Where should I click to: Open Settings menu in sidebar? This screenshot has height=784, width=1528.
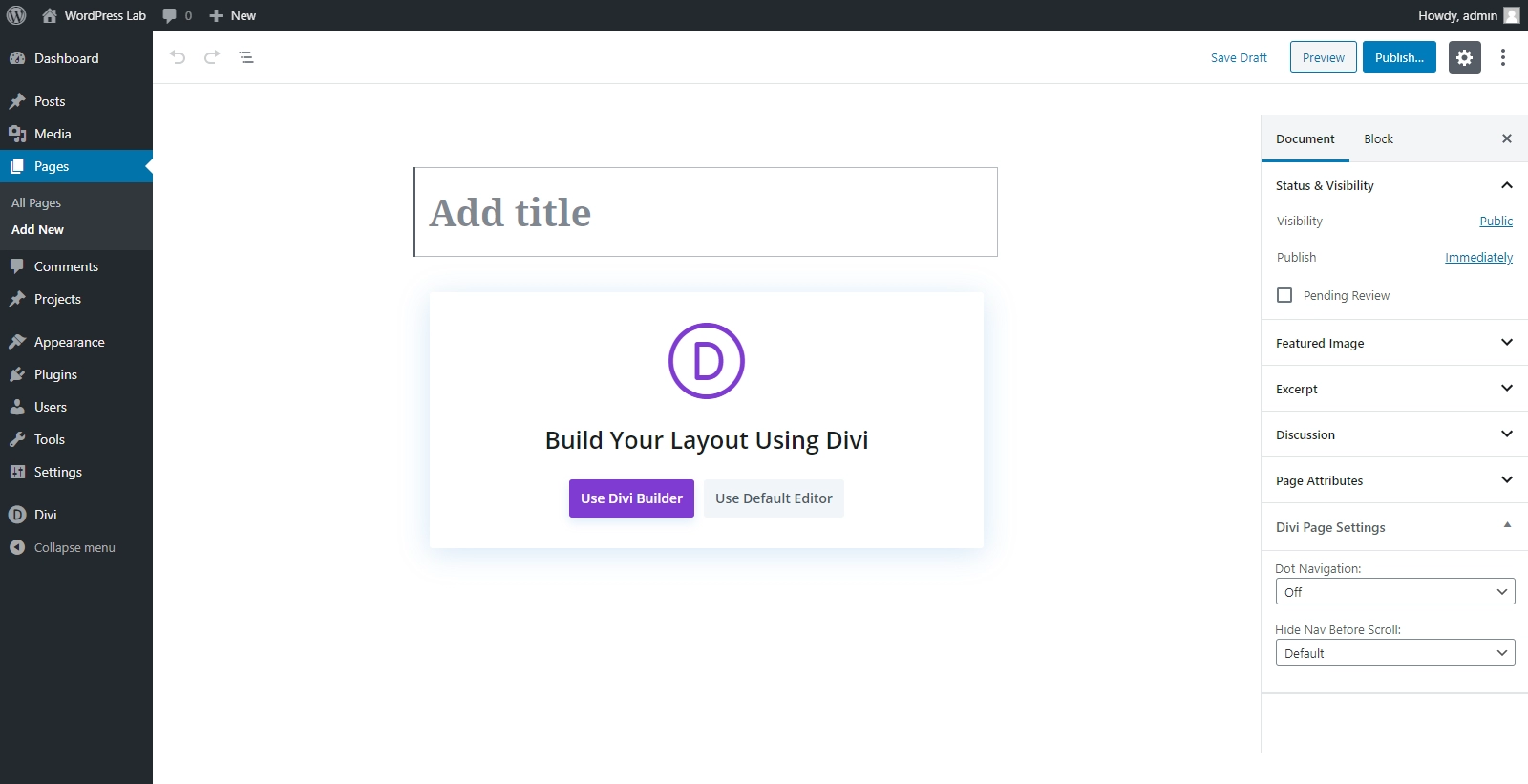76,472
